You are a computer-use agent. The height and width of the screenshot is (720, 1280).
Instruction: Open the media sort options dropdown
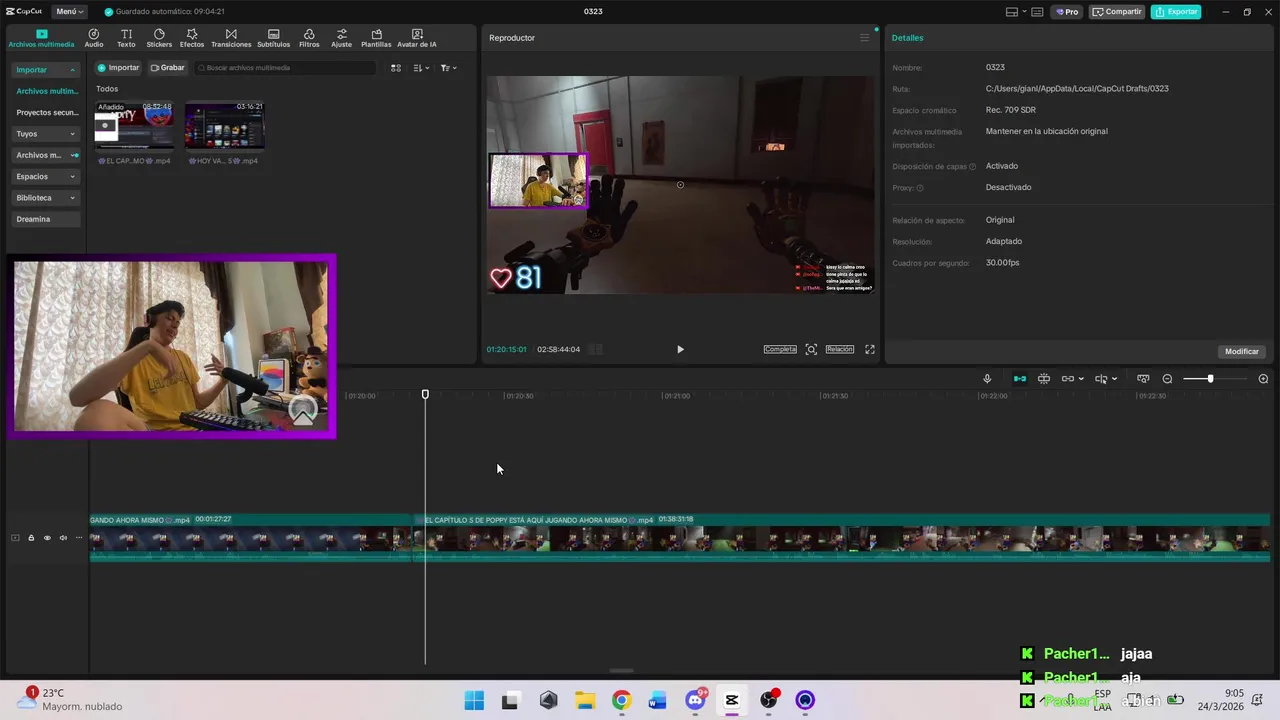423,68
